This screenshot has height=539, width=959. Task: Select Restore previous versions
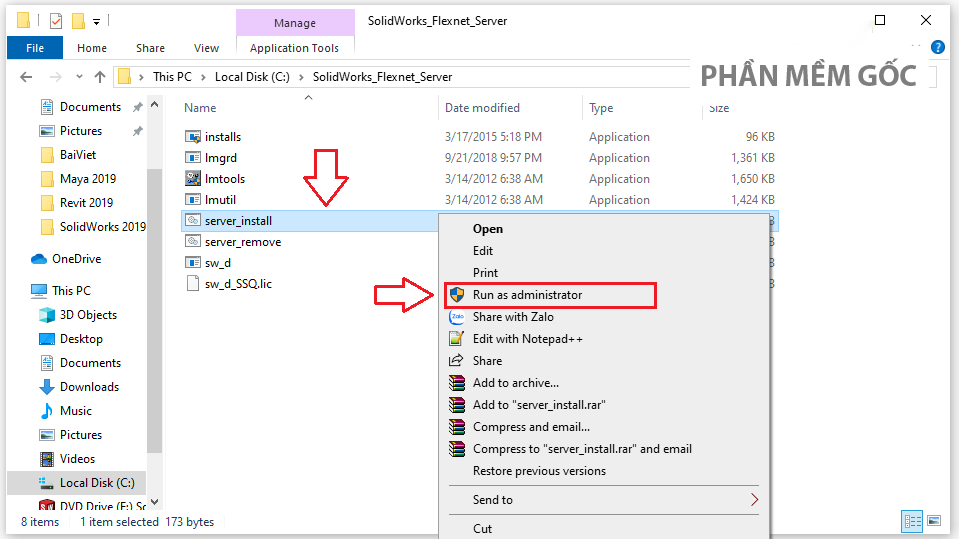click(x=539, y=471)
